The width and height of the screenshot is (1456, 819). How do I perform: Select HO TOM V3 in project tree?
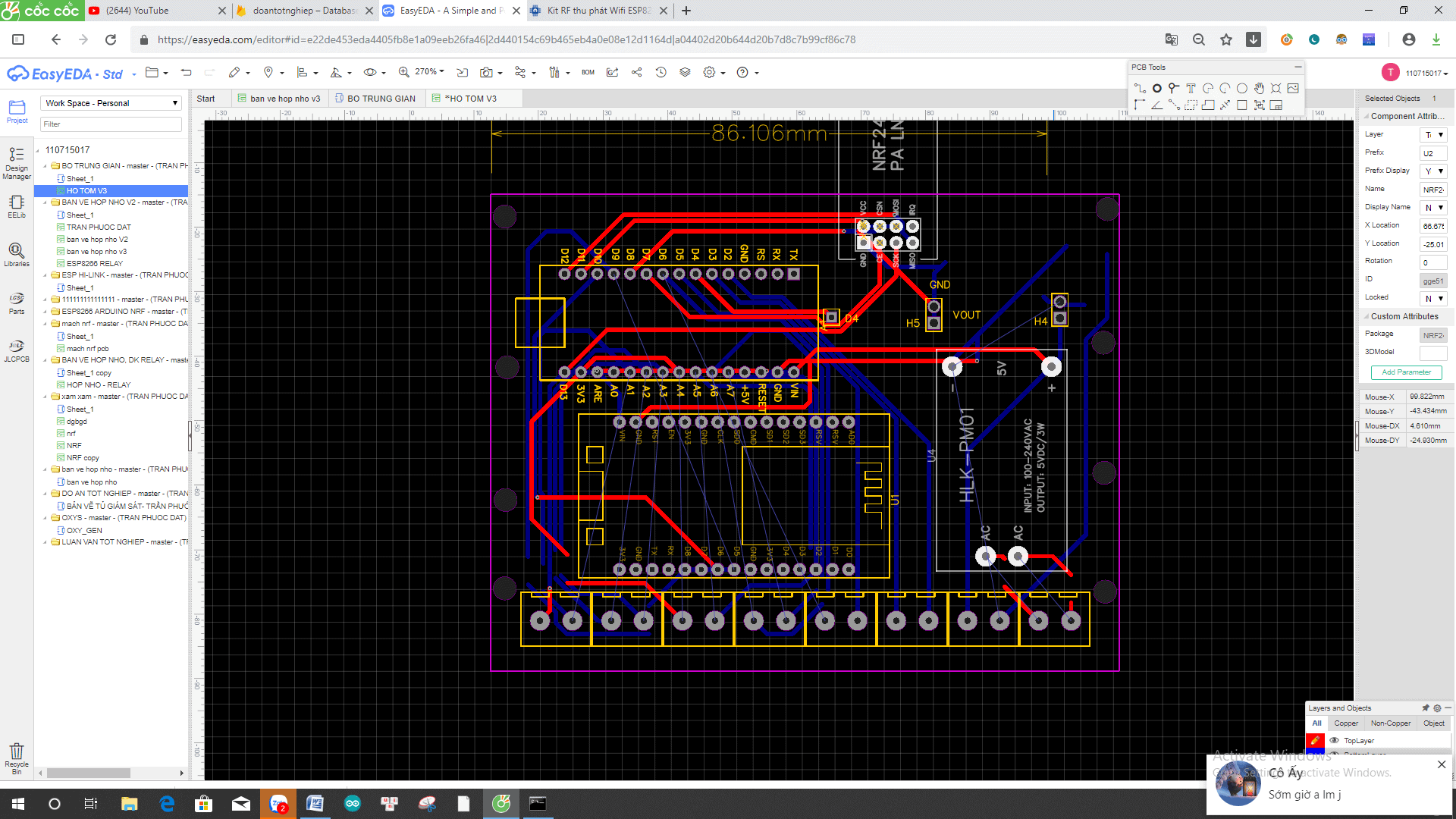click(x=86, y=191)
